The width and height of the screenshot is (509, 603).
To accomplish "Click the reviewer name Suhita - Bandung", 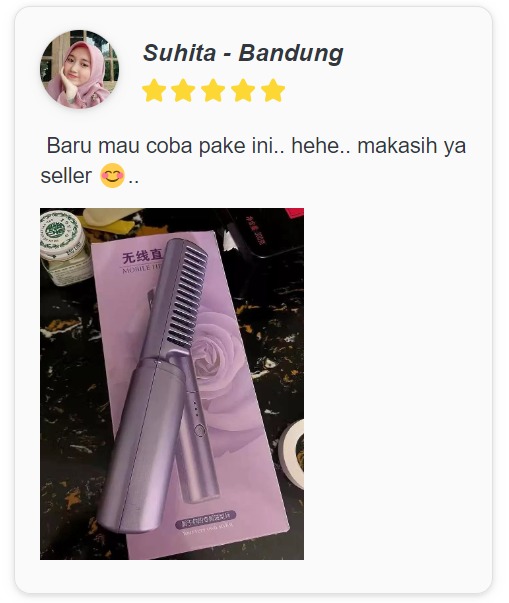I will click(243, 53).
